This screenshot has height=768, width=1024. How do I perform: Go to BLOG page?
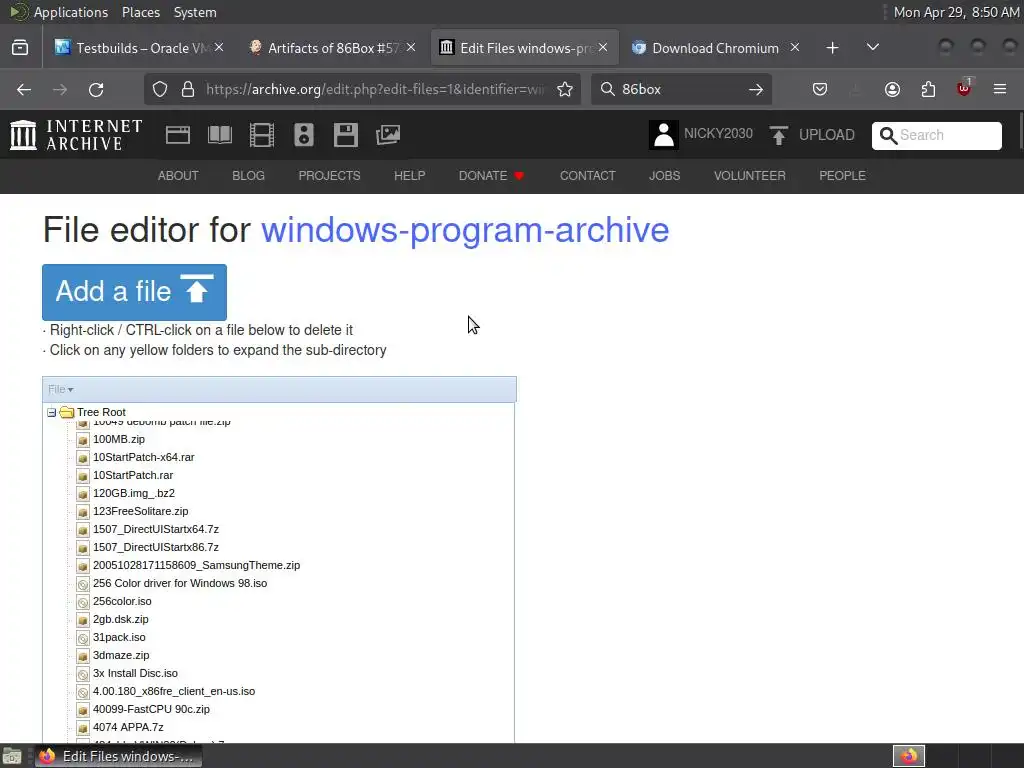248,176
